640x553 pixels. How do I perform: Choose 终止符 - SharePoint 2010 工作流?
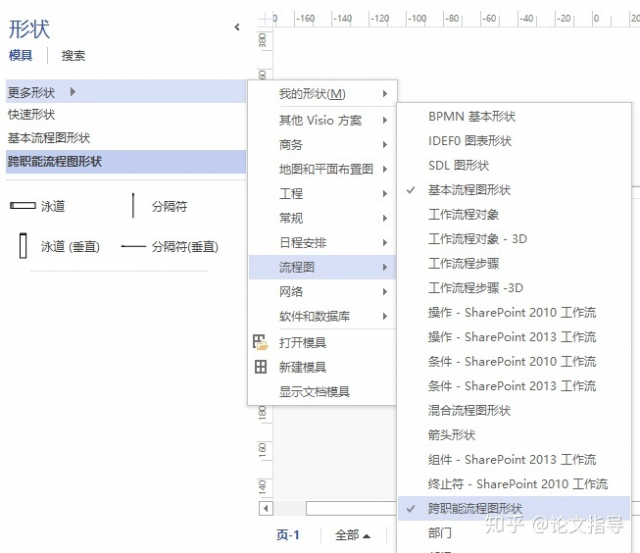[514, 484]
